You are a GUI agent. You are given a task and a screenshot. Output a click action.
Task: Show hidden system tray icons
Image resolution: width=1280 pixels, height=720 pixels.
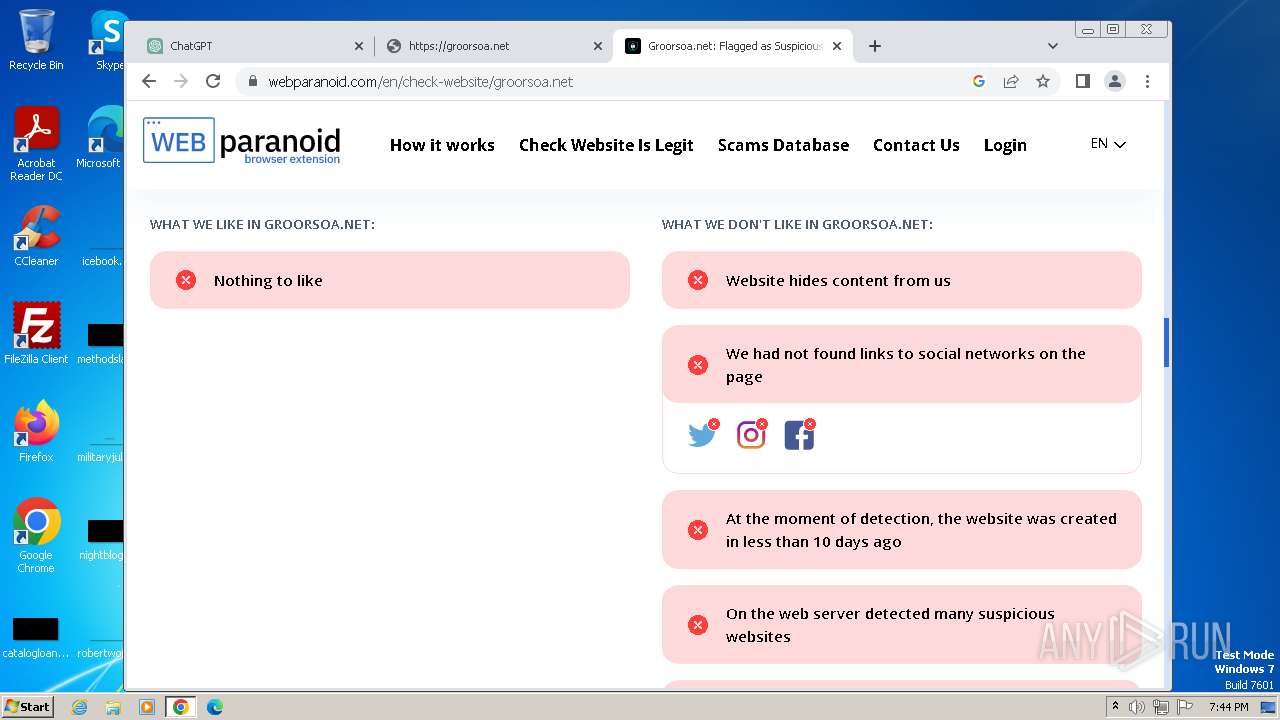point(1116,707)
